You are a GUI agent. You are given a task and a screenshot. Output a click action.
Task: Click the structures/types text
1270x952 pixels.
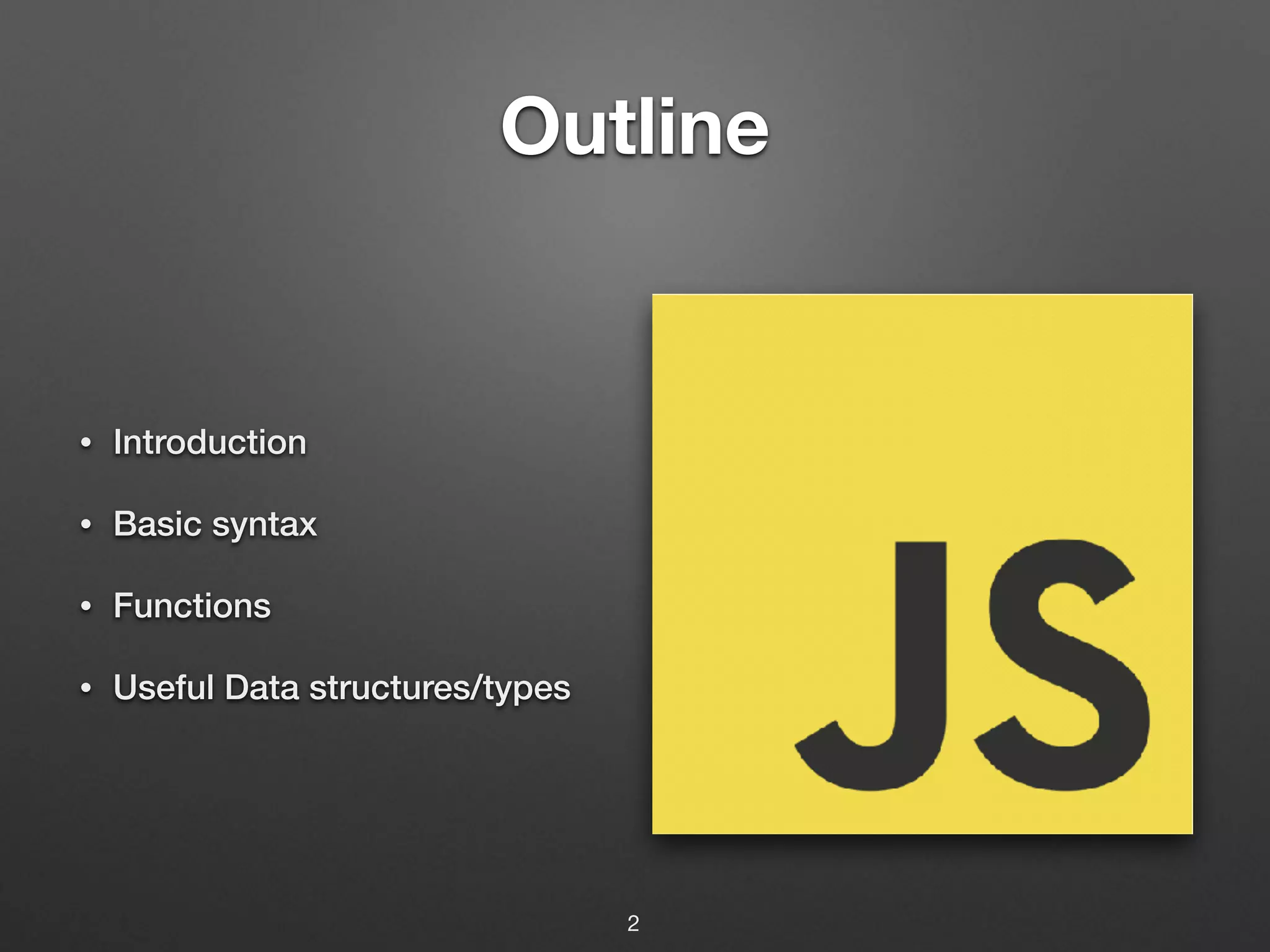(x=439, y=689)
